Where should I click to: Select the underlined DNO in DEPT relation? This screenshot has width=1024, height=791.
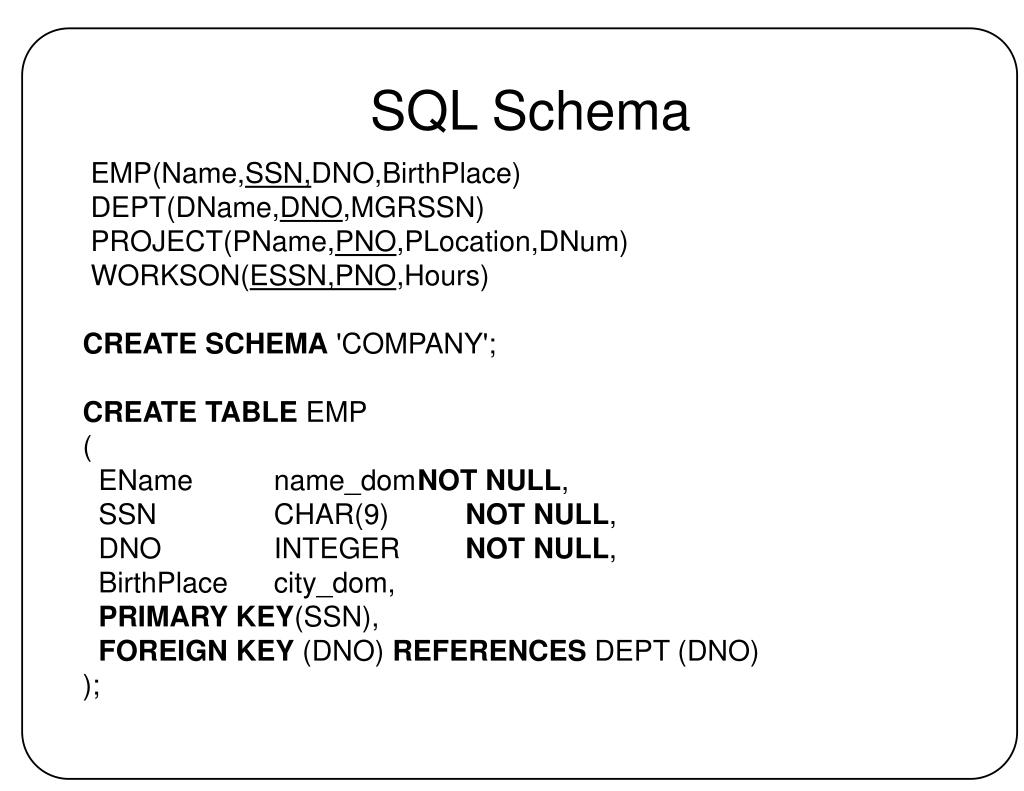tap(312, 208)
